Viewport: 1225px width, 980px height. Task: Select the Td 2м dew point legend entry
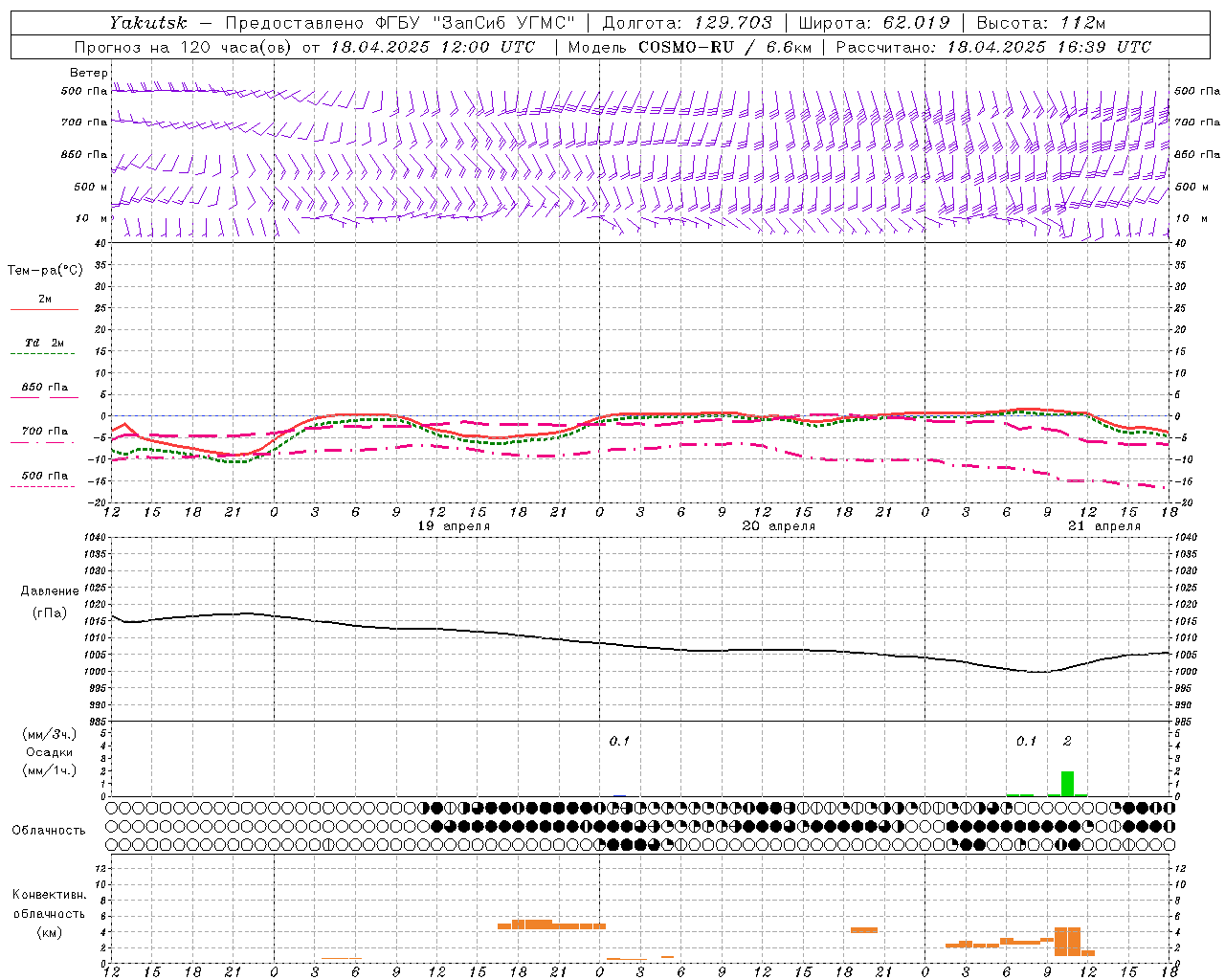click(x=44, y=343)
